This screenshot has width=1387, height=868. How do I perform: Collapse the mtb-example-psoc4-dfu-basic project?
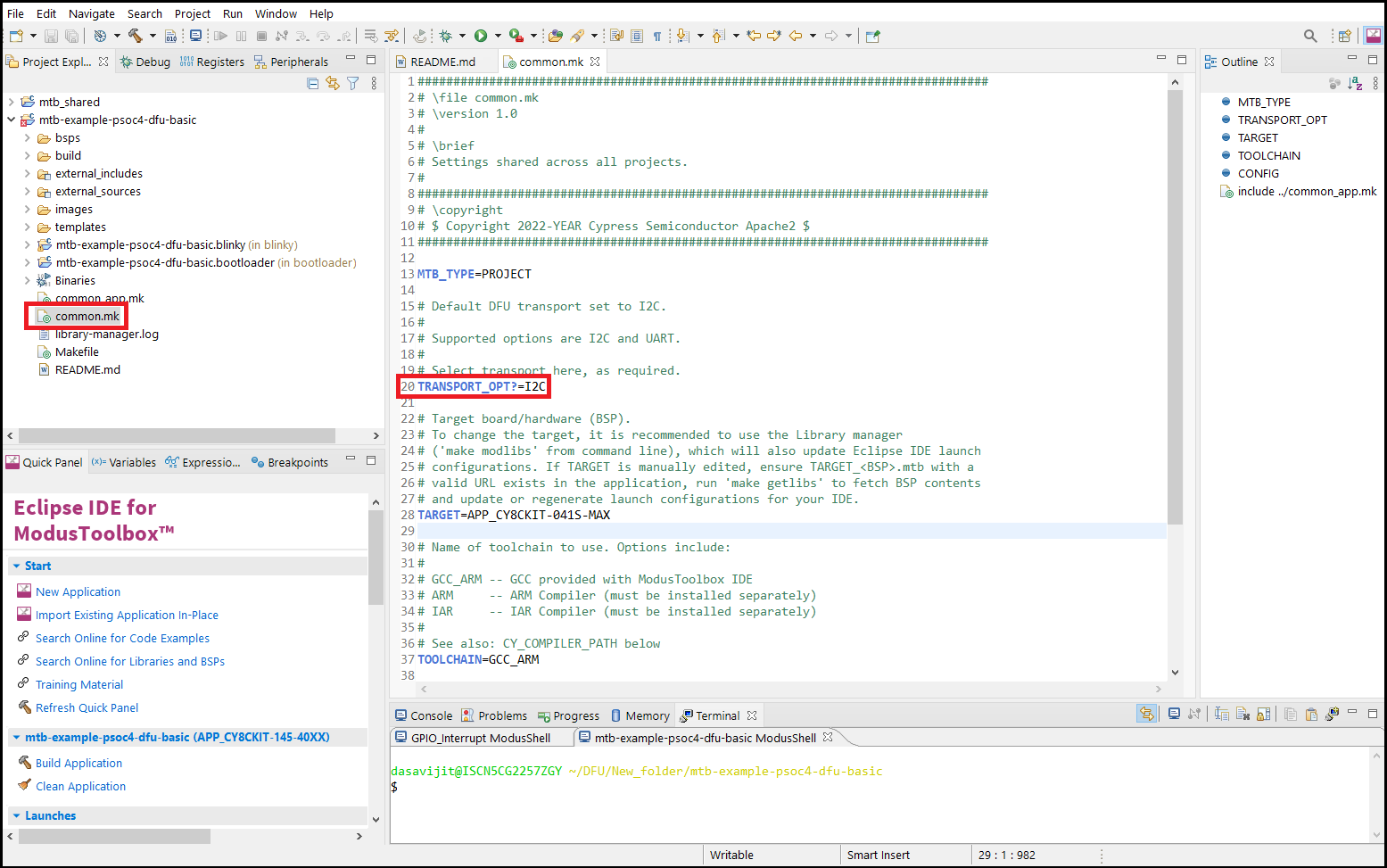(x=11, y=120)
